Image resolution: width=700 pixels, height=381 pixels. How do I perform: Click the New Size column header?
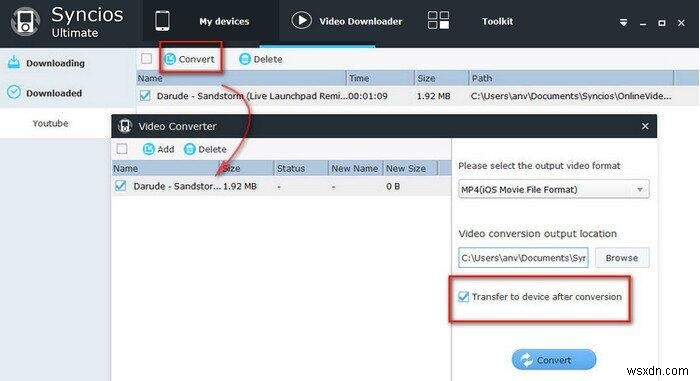[x=410, y=168]
